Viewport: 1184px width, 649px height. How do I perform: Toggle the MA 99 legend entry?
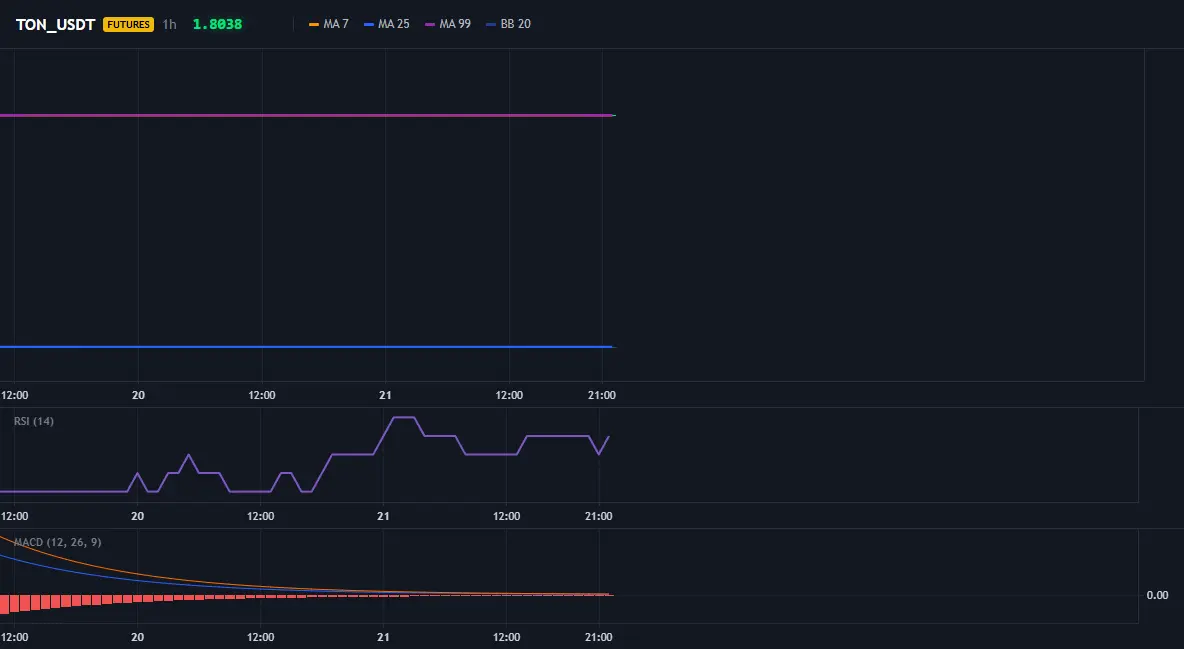448,24
